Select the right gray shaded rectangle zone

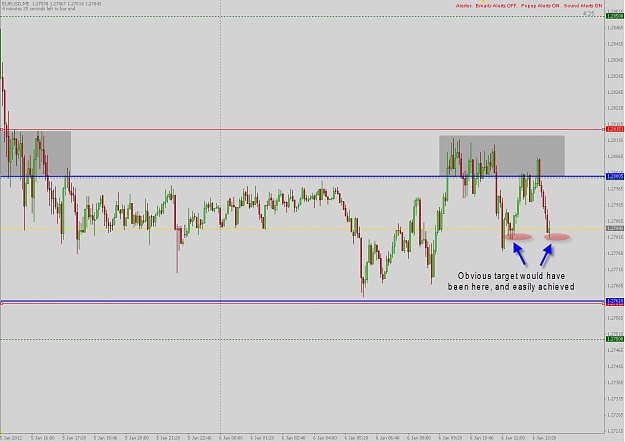pos(502,156)
